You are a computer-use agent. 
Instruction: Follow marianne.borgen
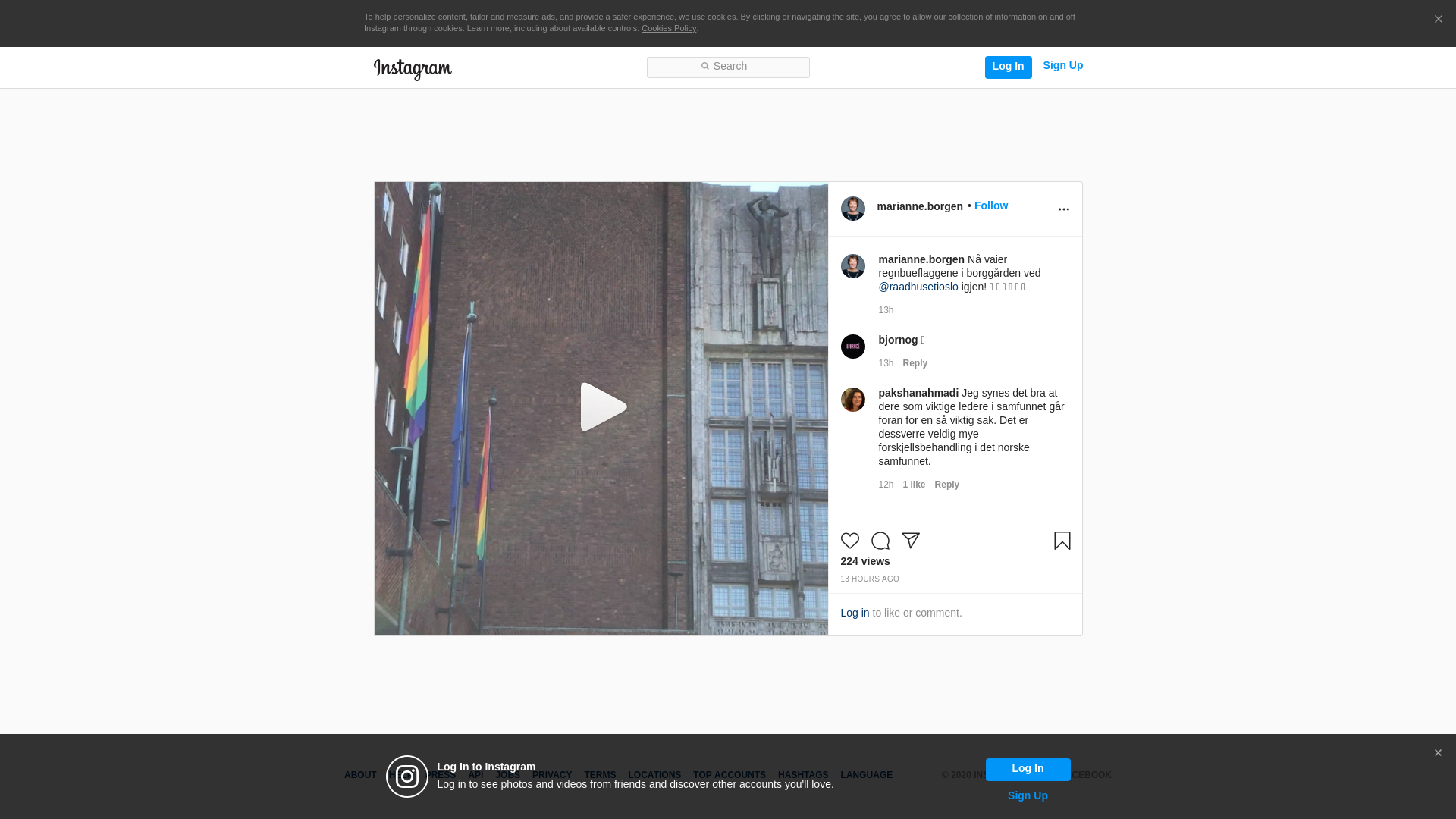pos(990,206)
